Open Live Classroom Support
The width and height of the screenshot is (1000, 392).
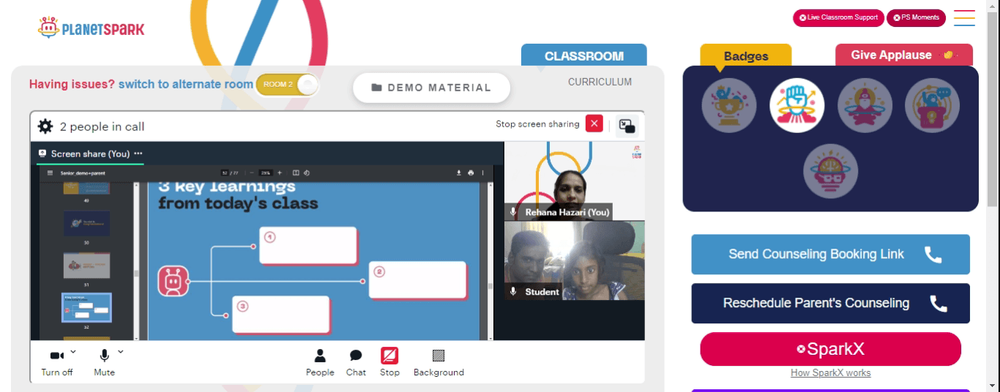tap(838, 18)
